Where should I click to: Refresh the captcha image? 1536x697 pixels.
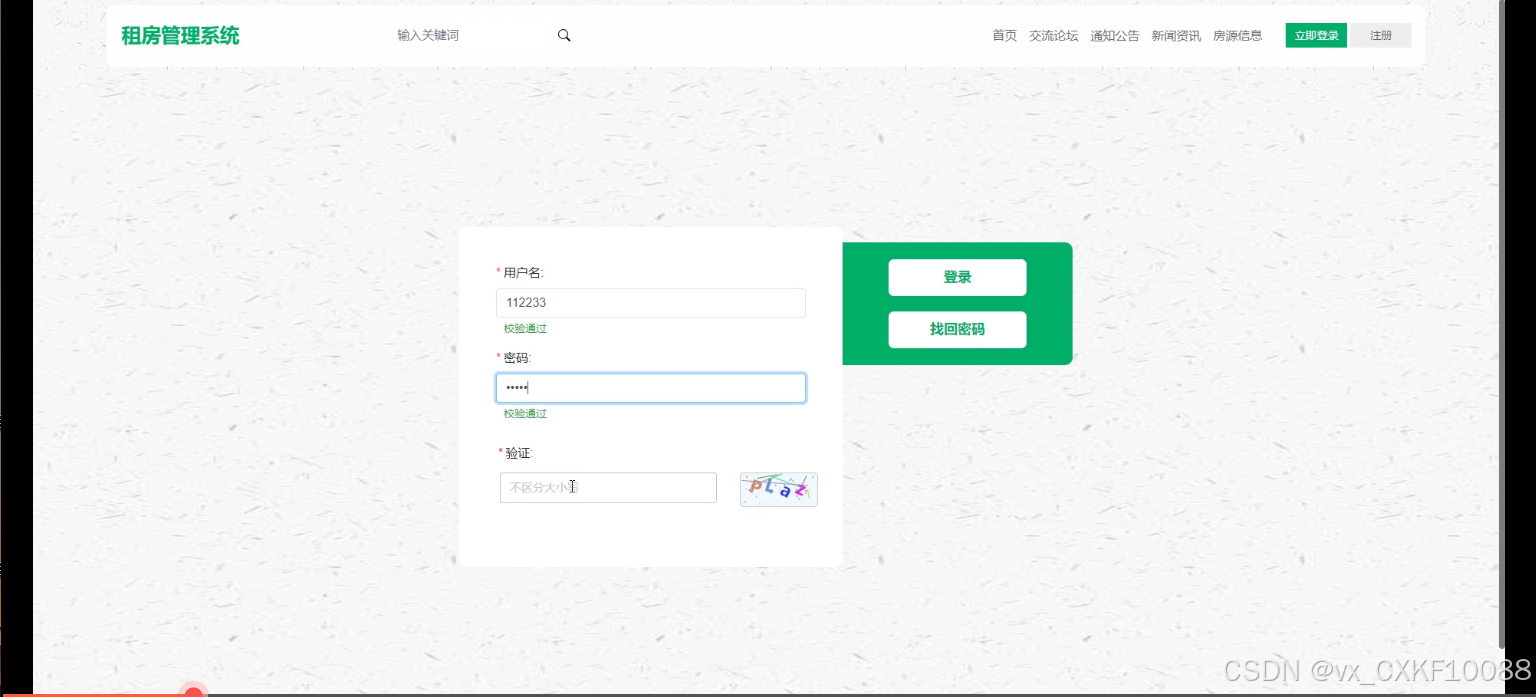tap(779, 489)
